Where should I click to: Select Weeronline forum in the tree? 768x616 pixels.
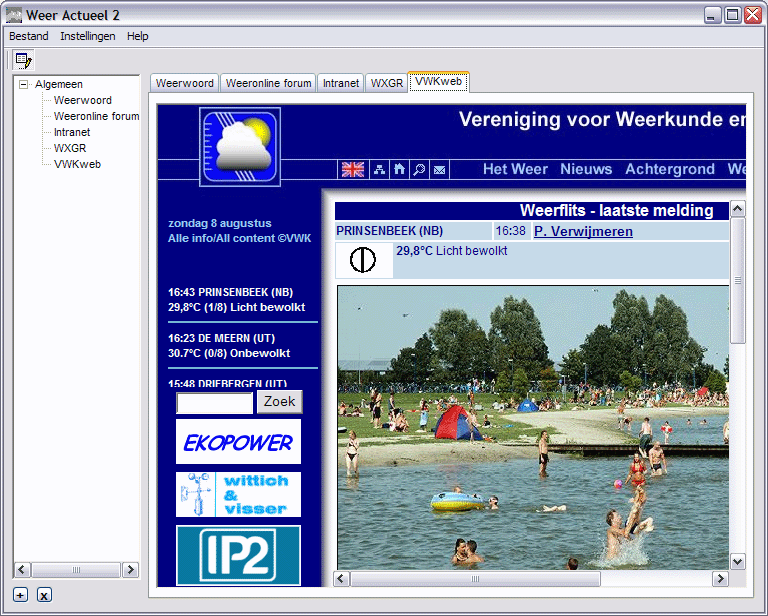tap(96, 117)
